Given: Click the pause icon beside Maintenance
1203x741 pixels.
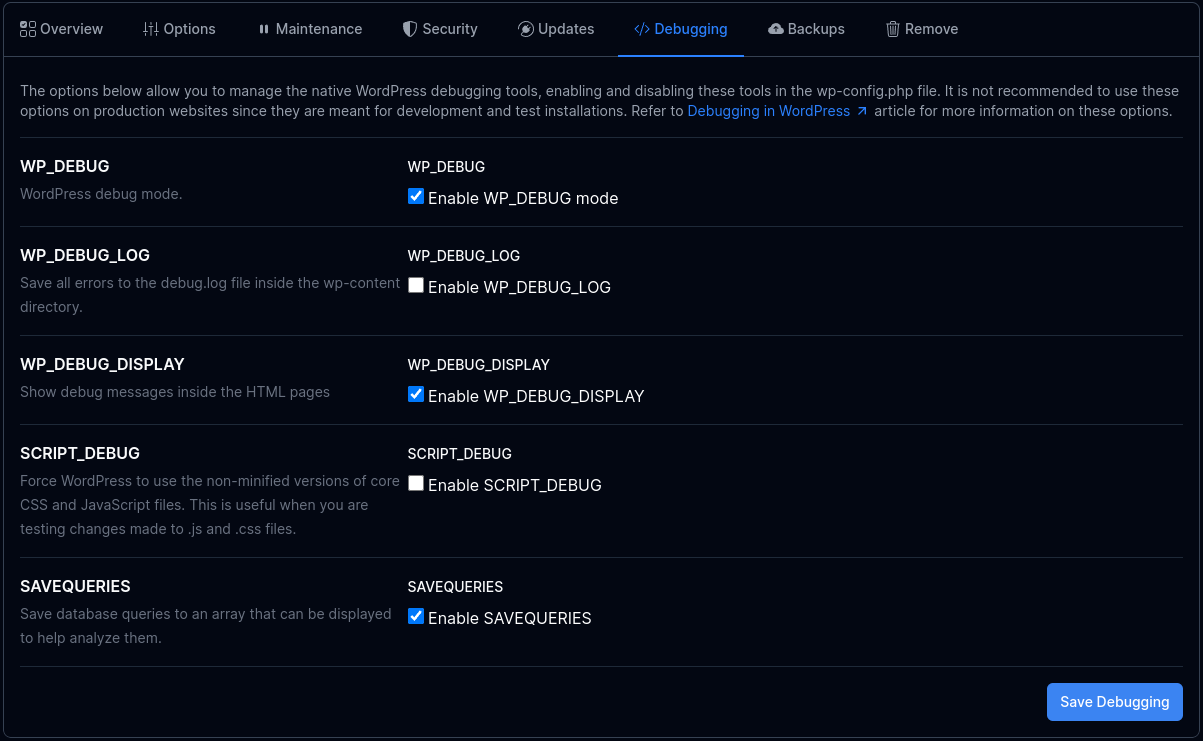Looking at the screenshot, I should (x=265, y=29).
